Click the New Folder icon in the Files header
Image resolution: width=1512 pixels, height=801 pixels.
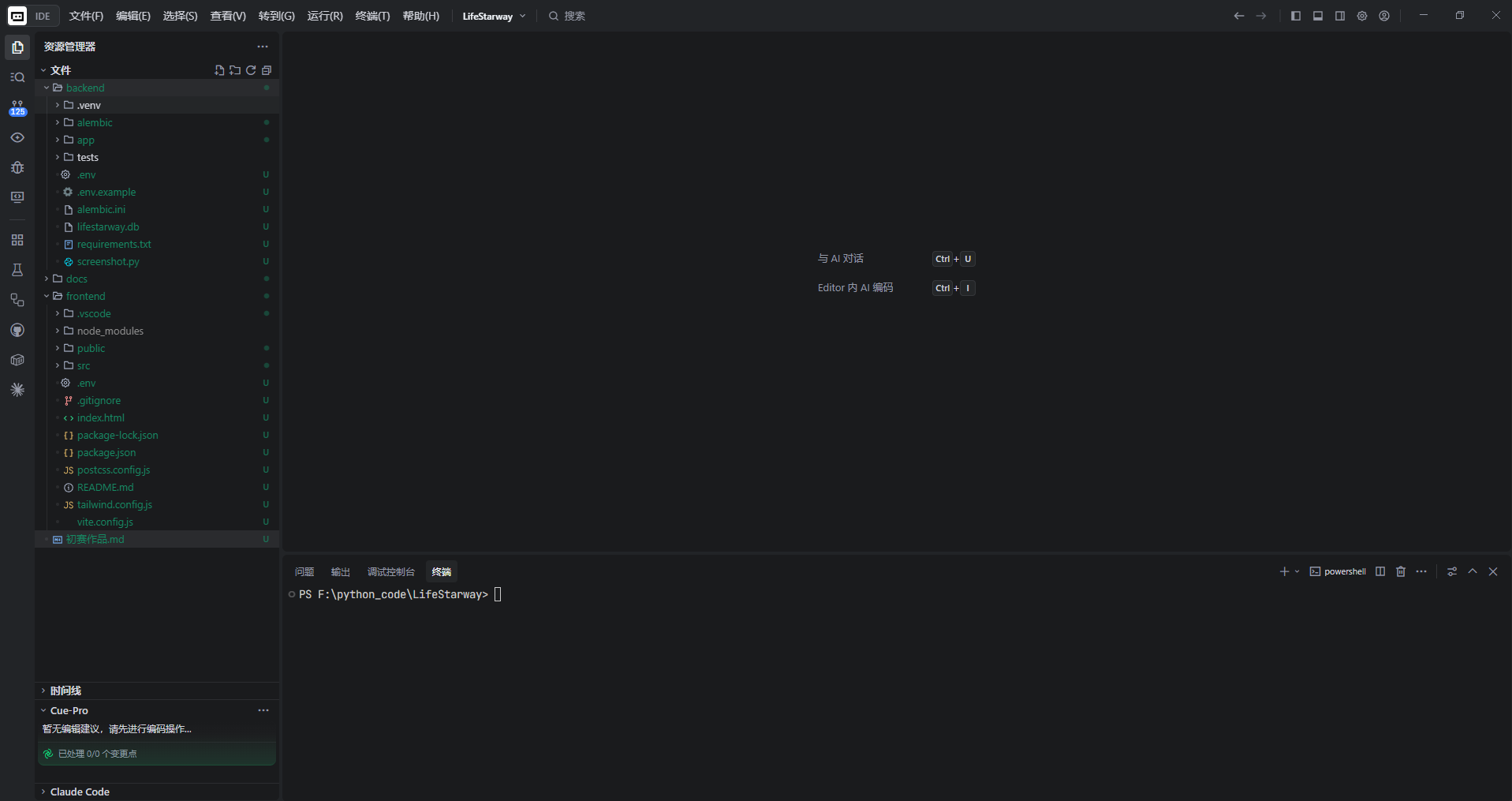pyautogui.click(x=235, y=70)
